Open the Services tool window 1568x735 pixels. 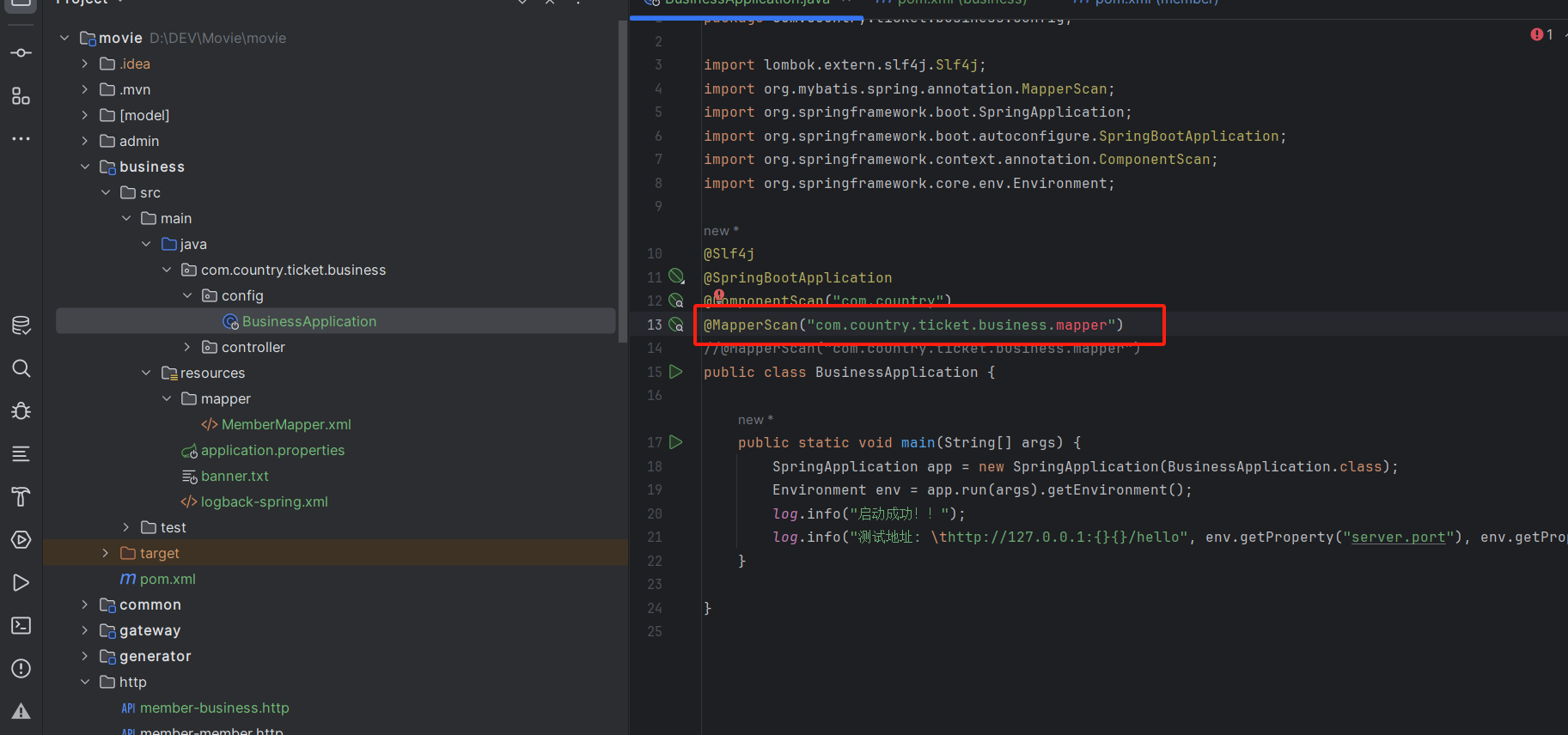21,540
